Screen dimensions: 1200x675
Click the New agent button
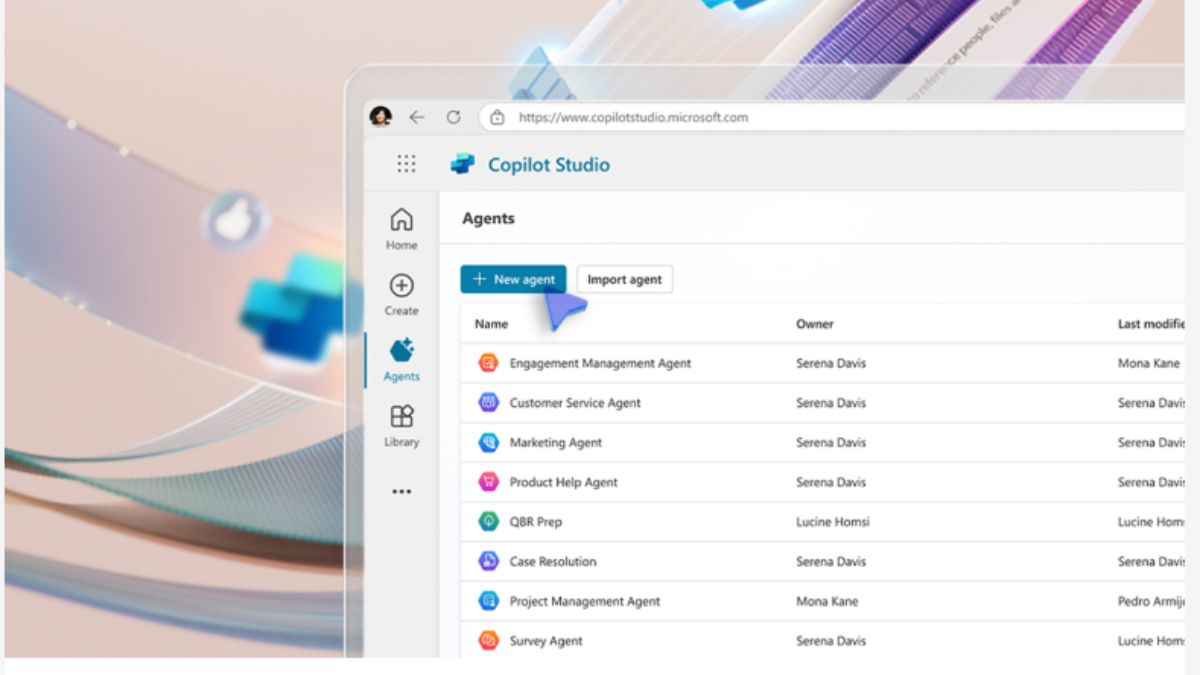click(x=513, y=280)
